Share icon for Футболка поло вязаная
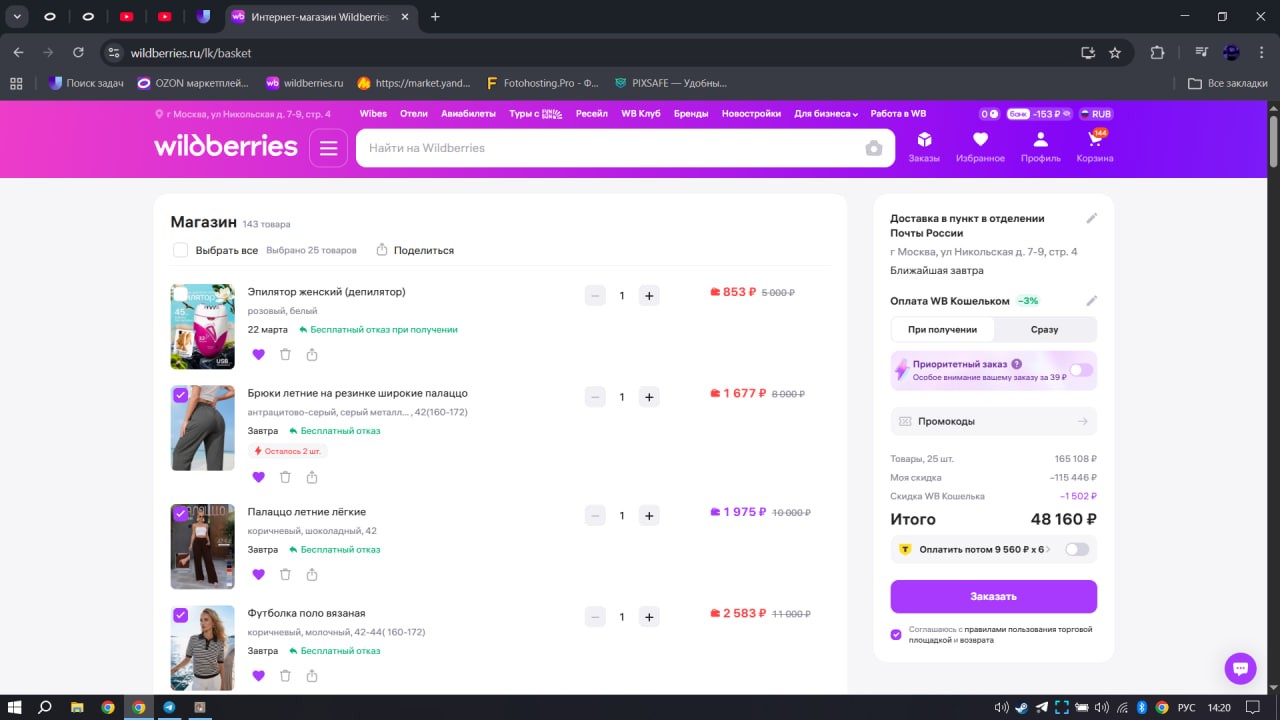The image size is (1280, 720). 312,676
